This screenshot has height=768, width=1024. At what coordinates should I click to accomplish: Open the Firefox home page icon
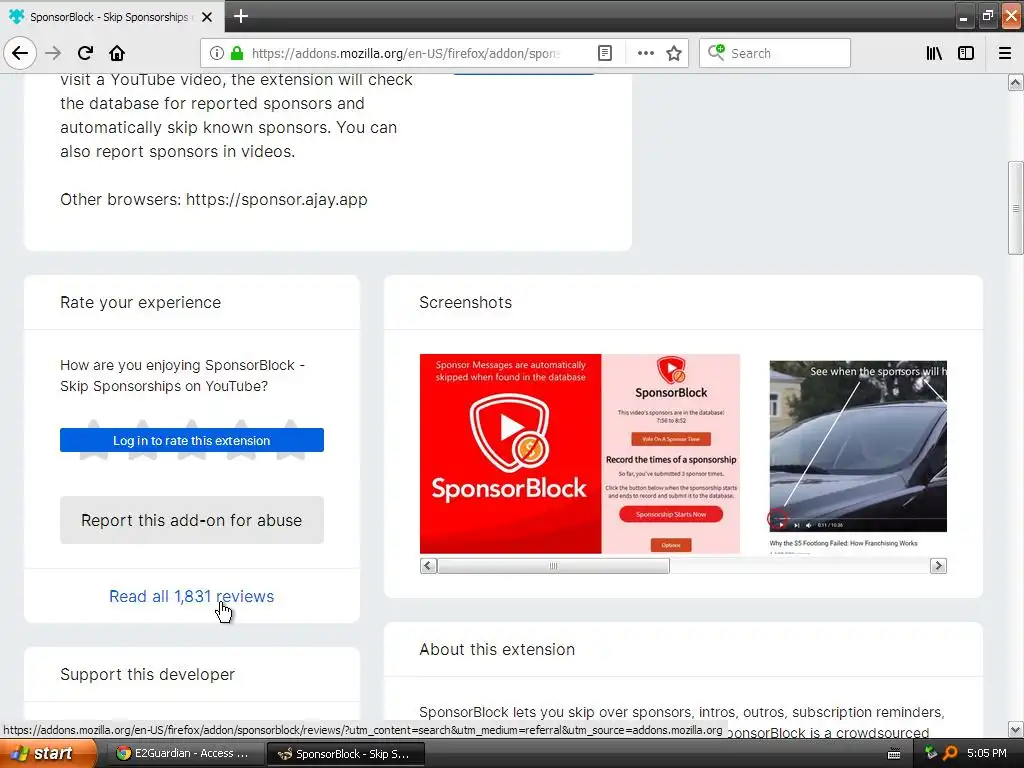[117, 53]
